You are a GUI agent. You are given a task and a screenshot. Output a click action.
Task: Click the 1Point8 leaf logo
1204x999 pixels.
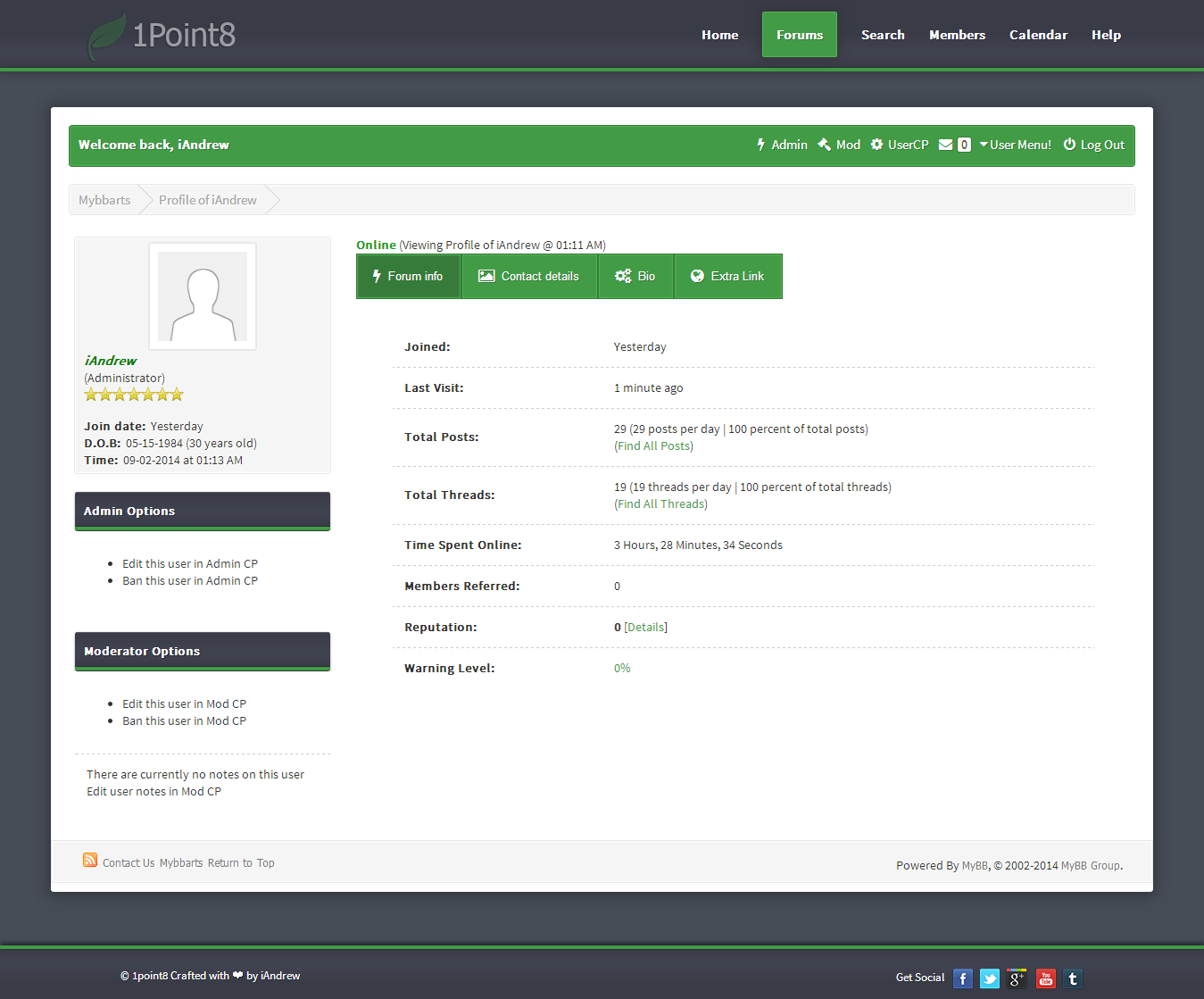(107, 37)
